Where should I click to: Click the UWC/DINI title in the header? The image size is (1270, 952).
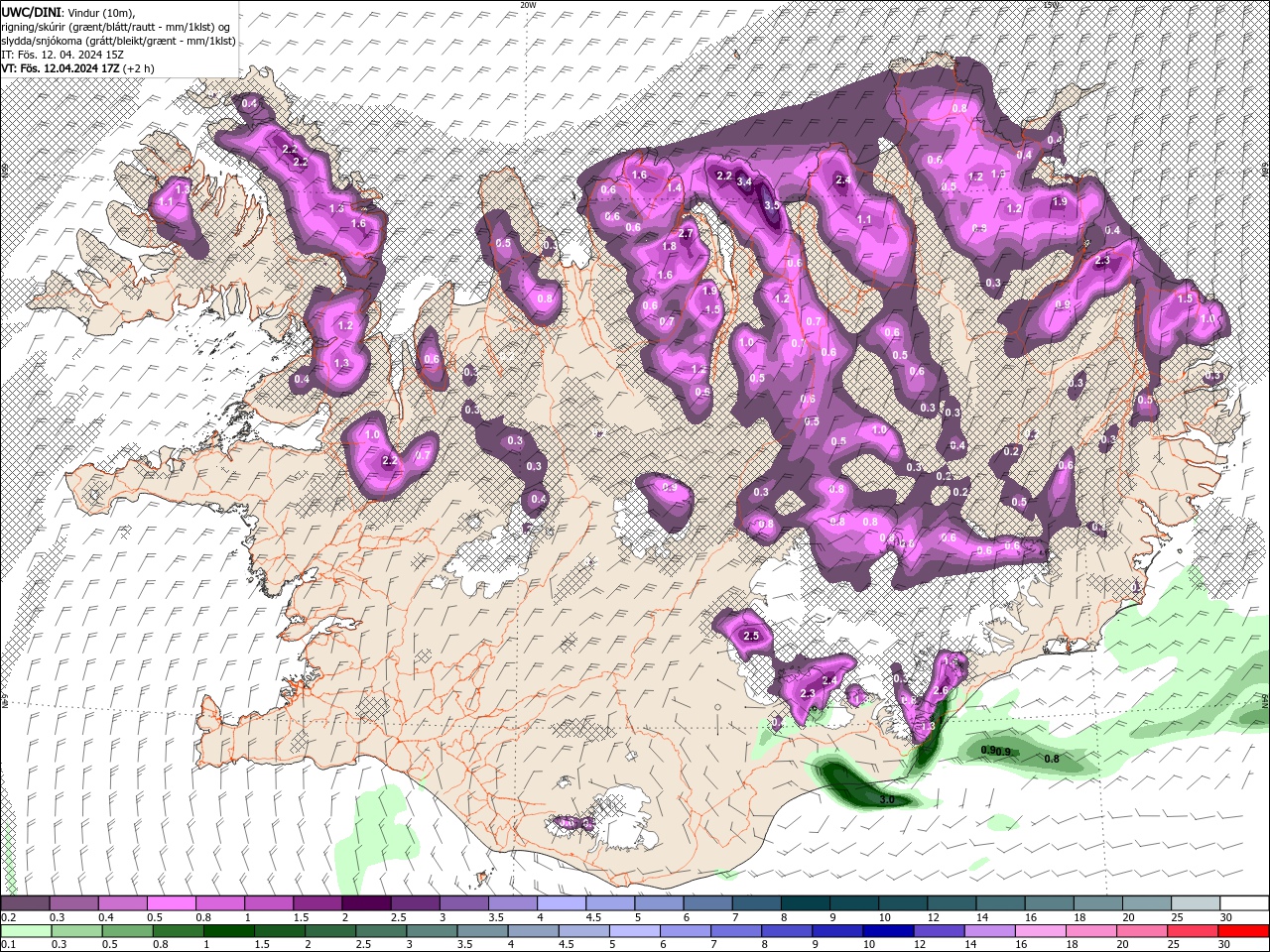coord(31,11)
